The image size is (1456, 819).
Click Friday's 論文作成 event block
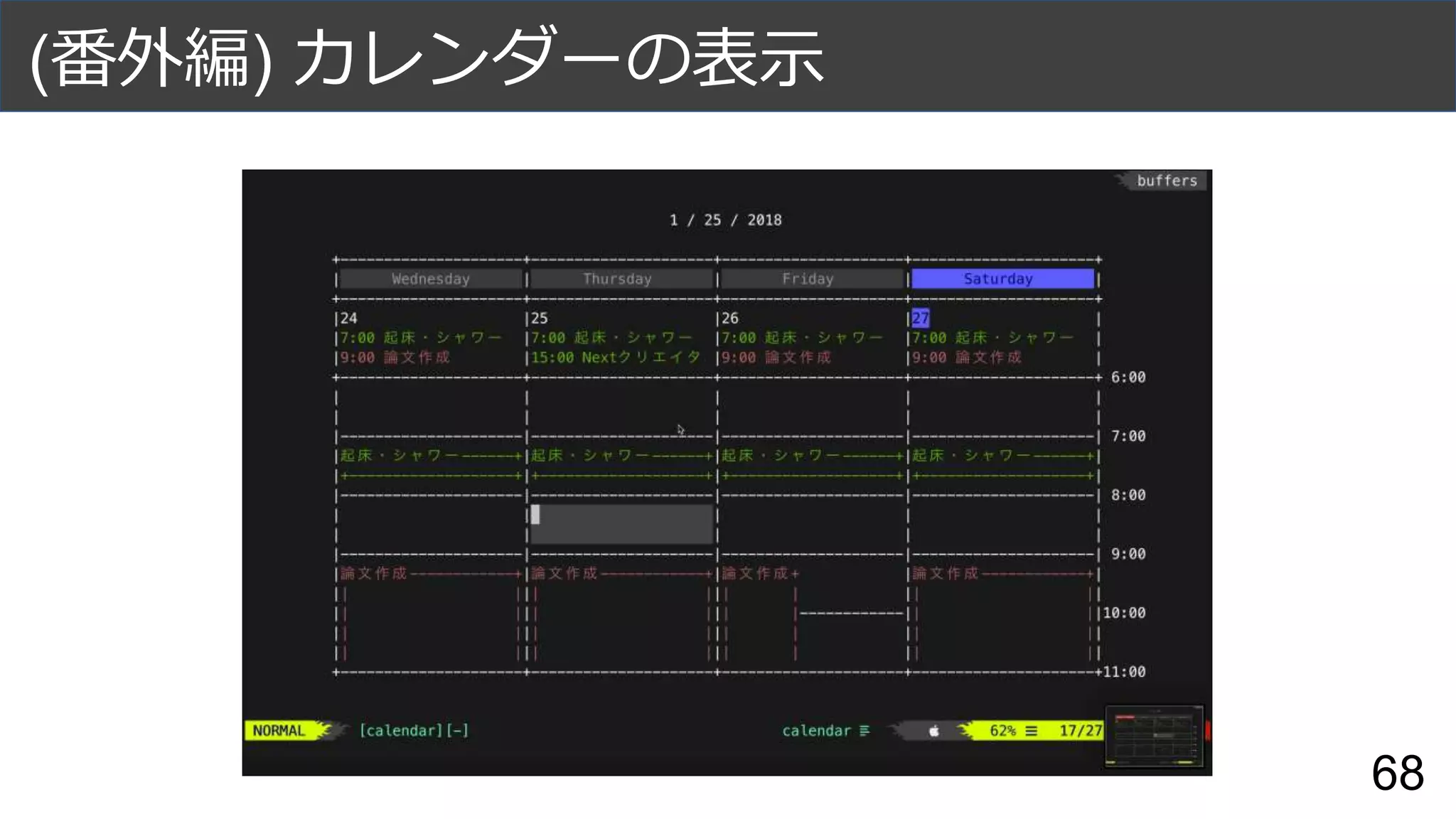pos(759,613)
